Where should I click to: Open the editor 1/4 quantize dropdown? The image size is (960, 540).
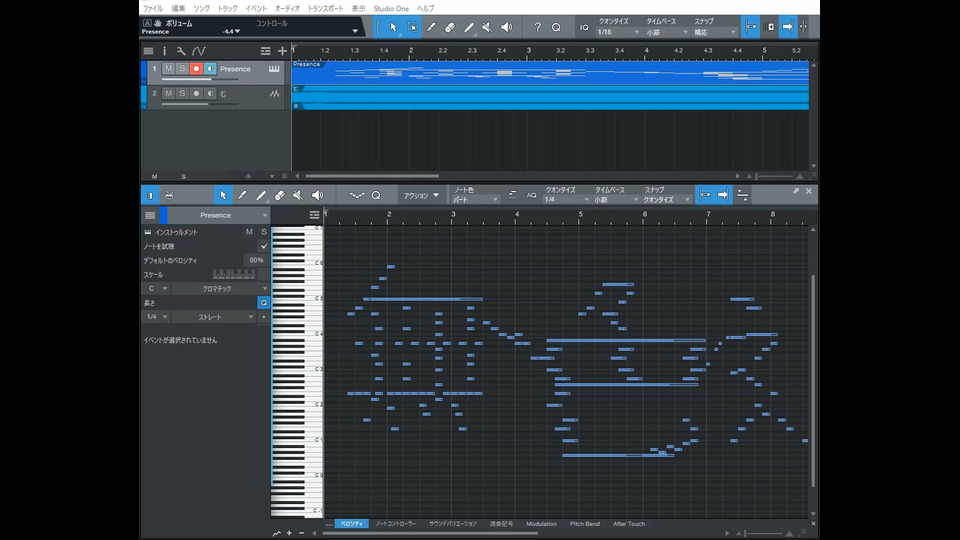tap(566, 200)
